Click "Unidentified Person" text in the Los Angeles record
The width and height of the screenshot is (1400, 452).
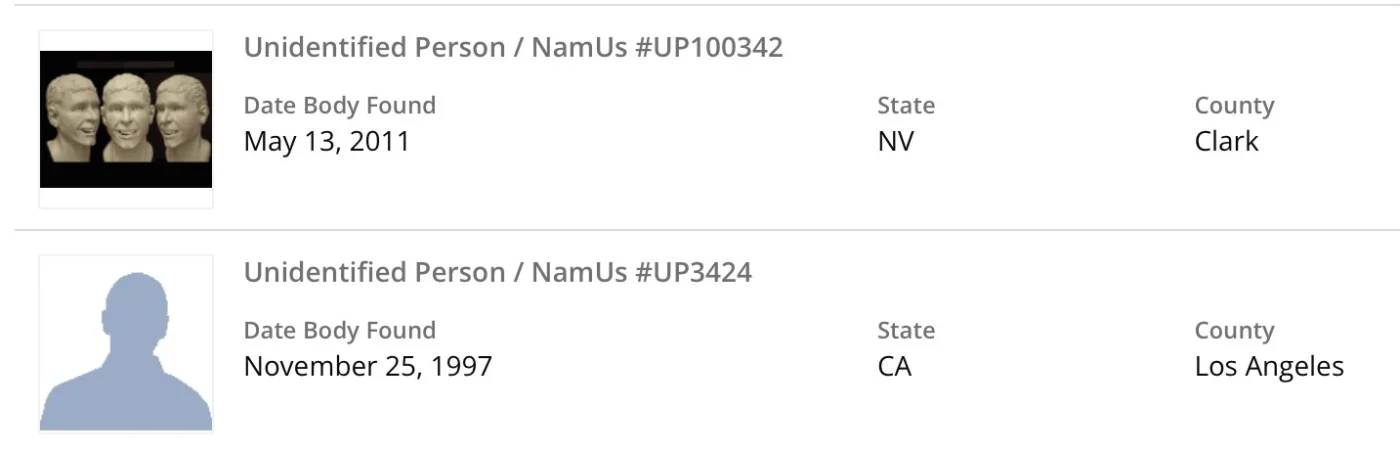(x=374, y=272)
